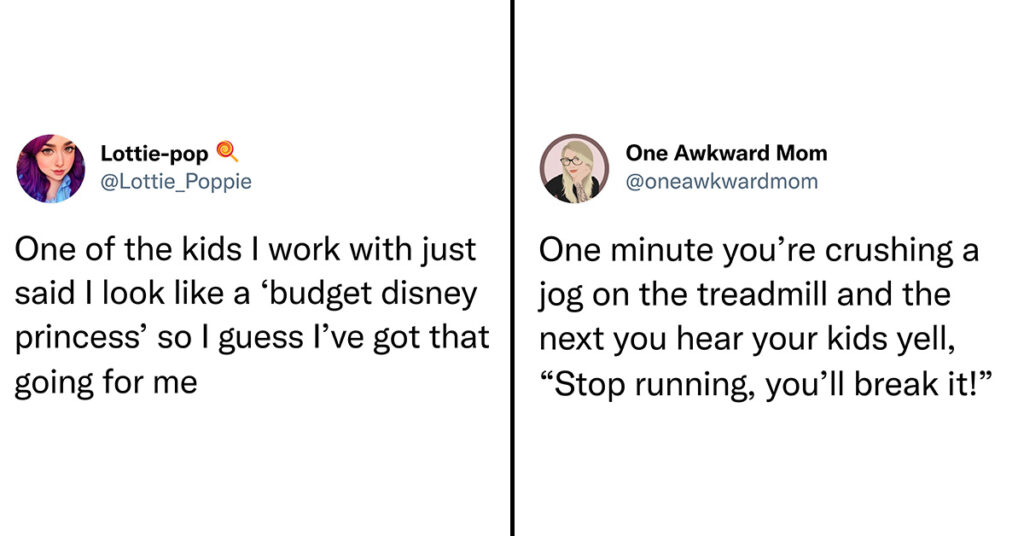Viewport: 1024px width, 536px height.
Task: Open the Lottie-pop display name
Action: point(154,153)
